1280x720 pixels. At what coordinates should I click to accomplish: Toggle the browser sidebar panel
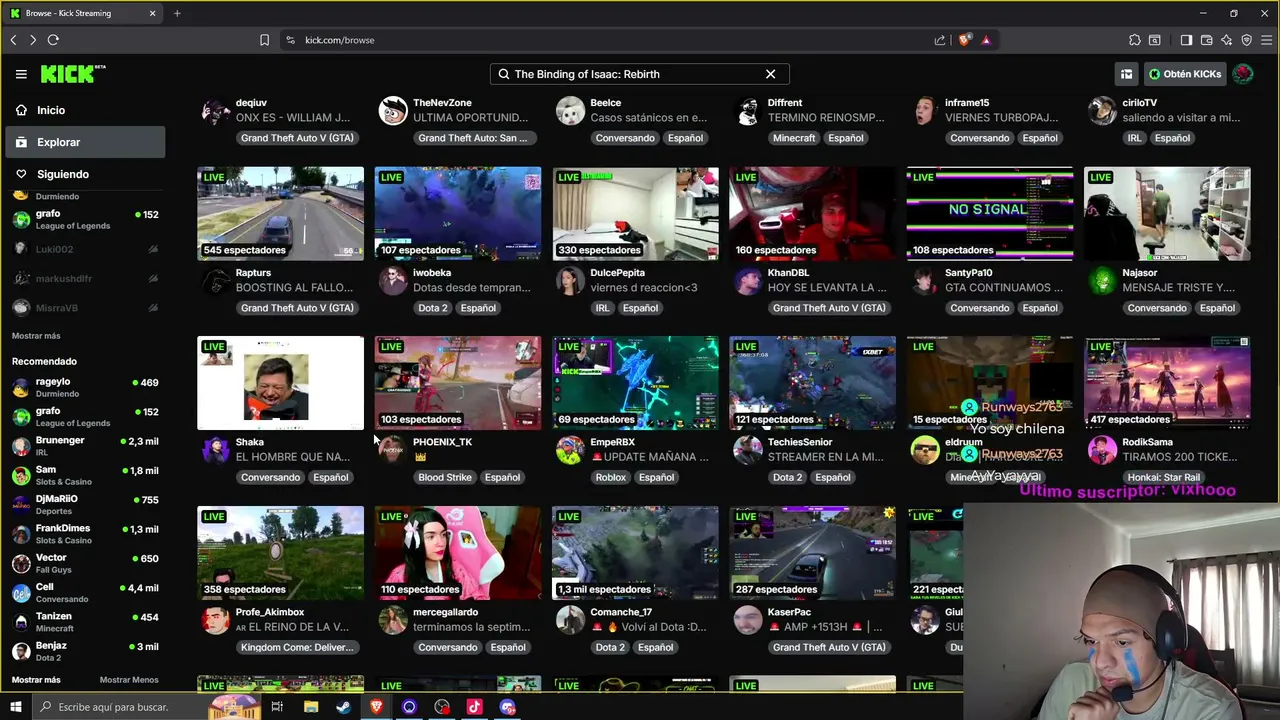pos(1186,40)
